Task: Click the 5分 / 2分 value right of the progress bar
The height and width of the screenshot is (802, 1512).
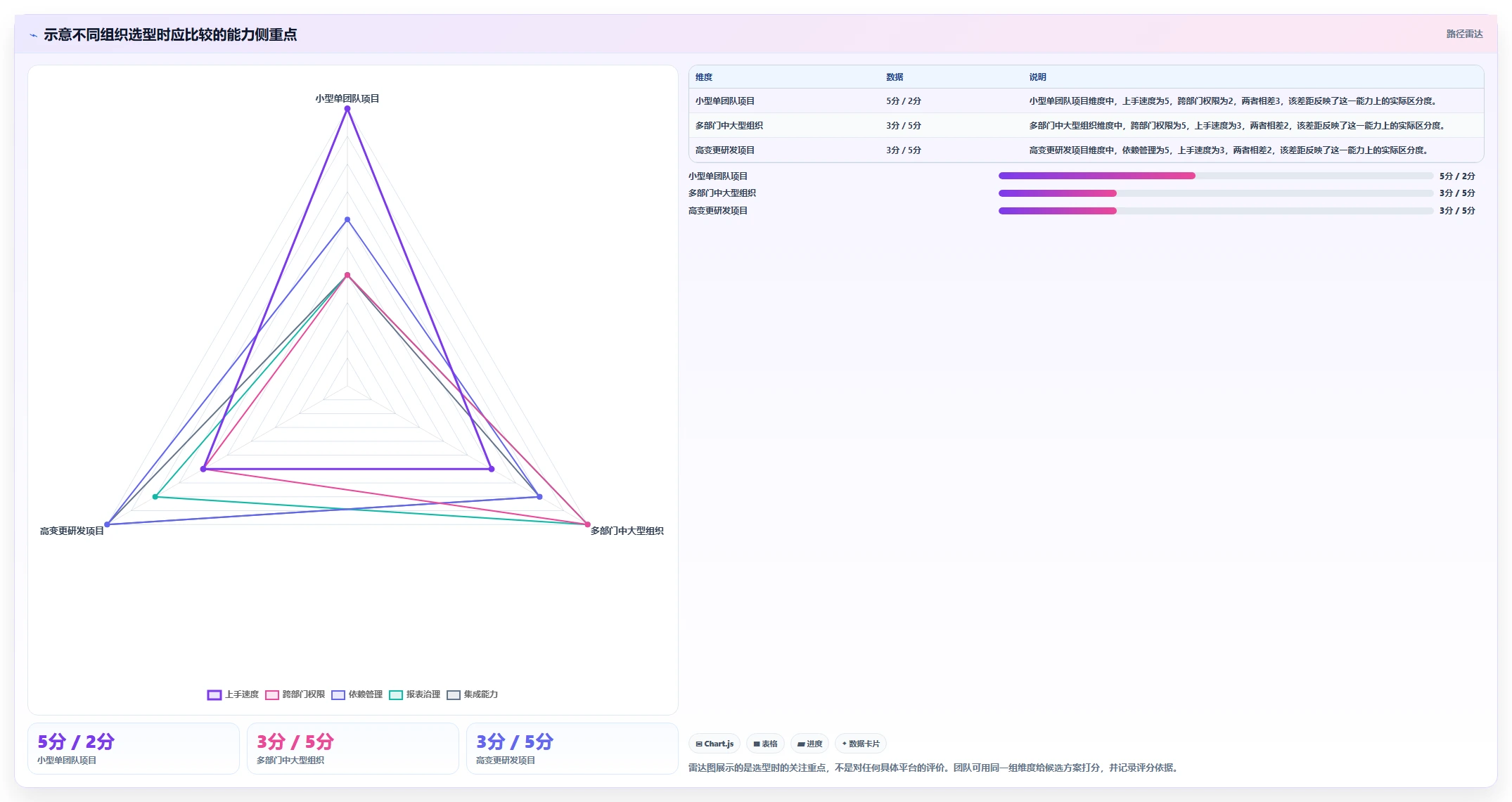Action: [1457, 176]
